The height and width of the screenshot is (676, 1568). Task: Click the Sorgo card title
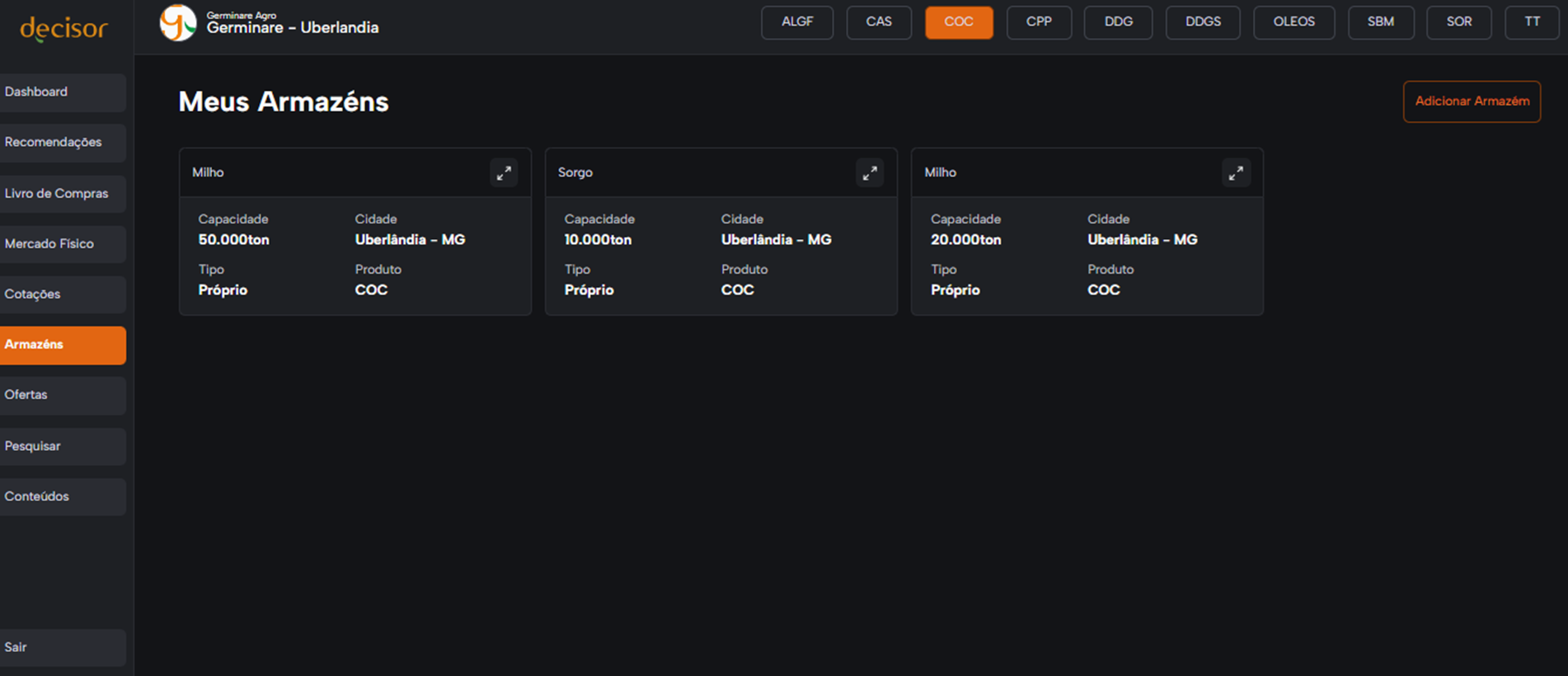[x=575, y=172]
